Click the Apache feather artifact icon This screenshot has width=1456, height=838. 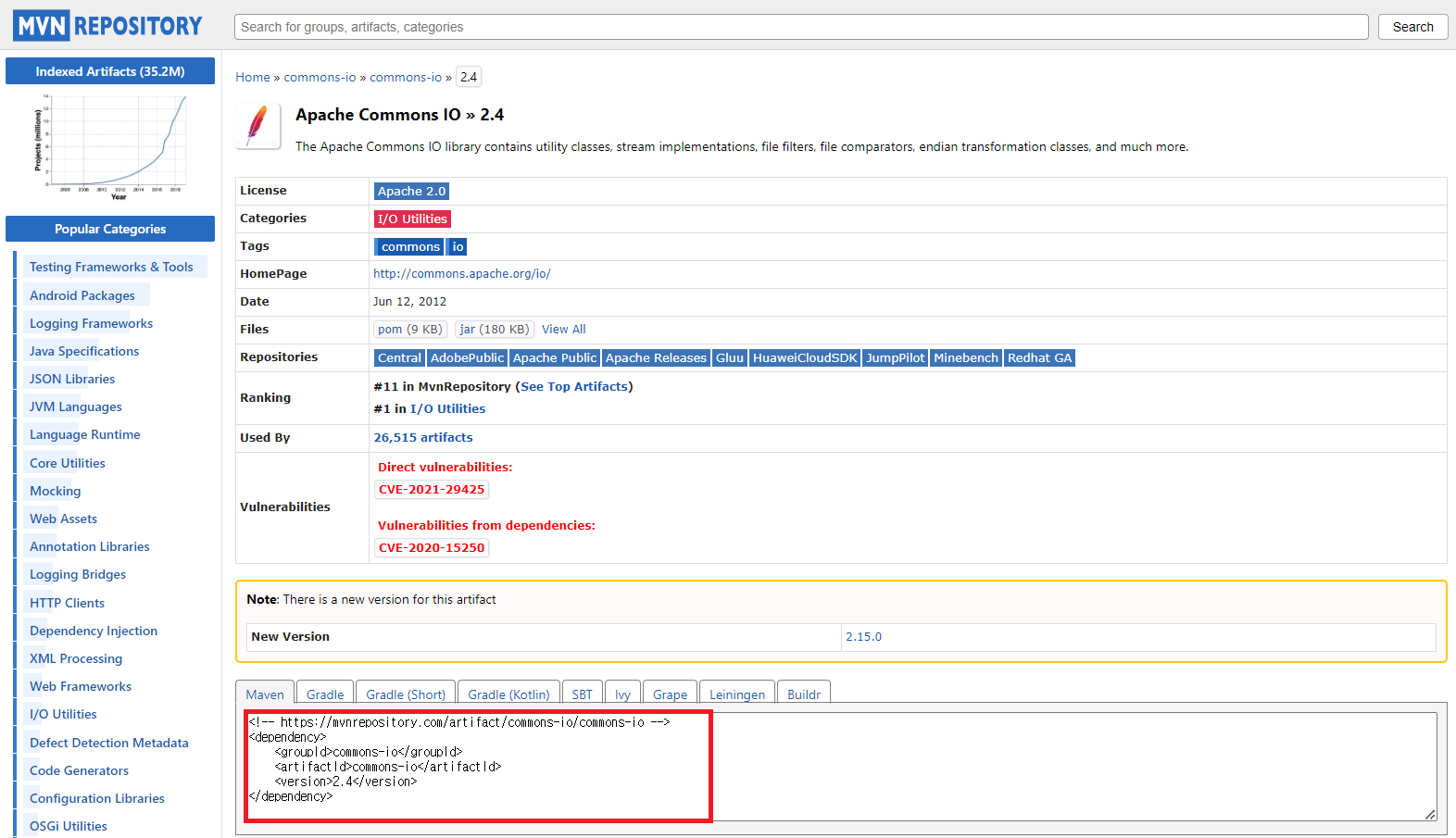[x=258, y=125]
